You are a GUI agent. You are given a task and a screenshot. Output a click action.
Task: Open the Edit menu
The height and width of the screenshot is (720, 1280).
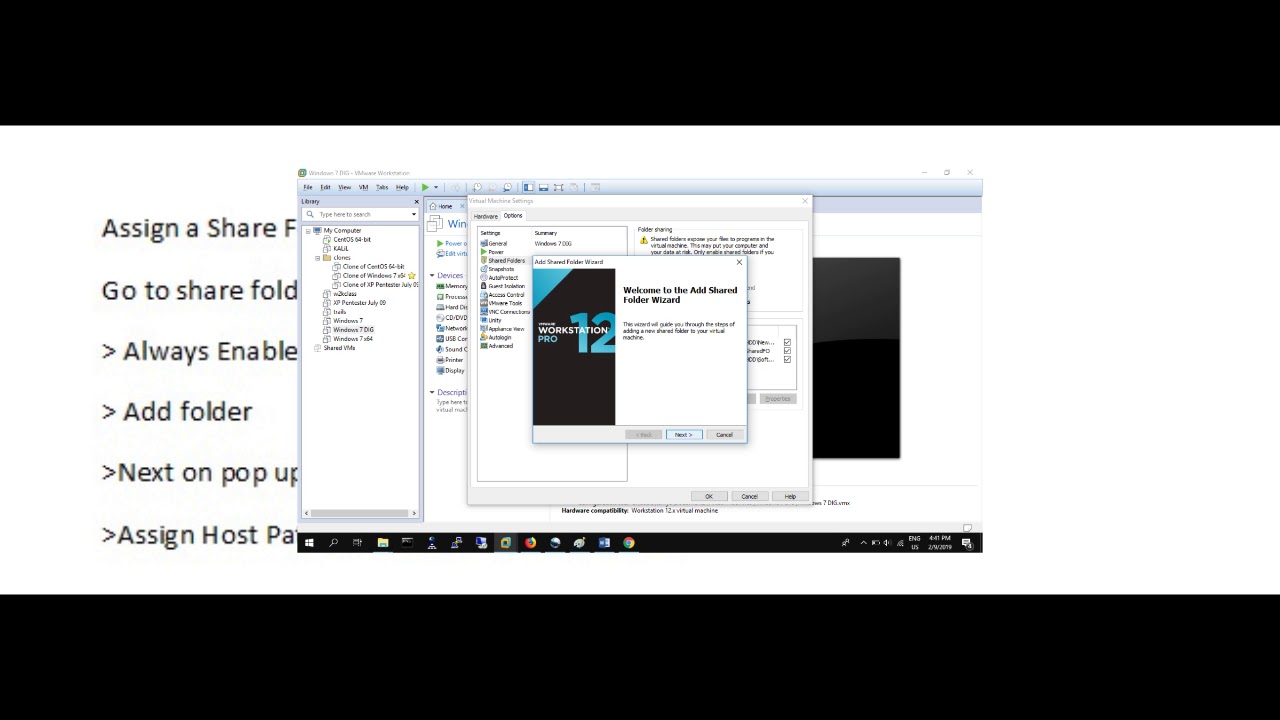[325, 187]
